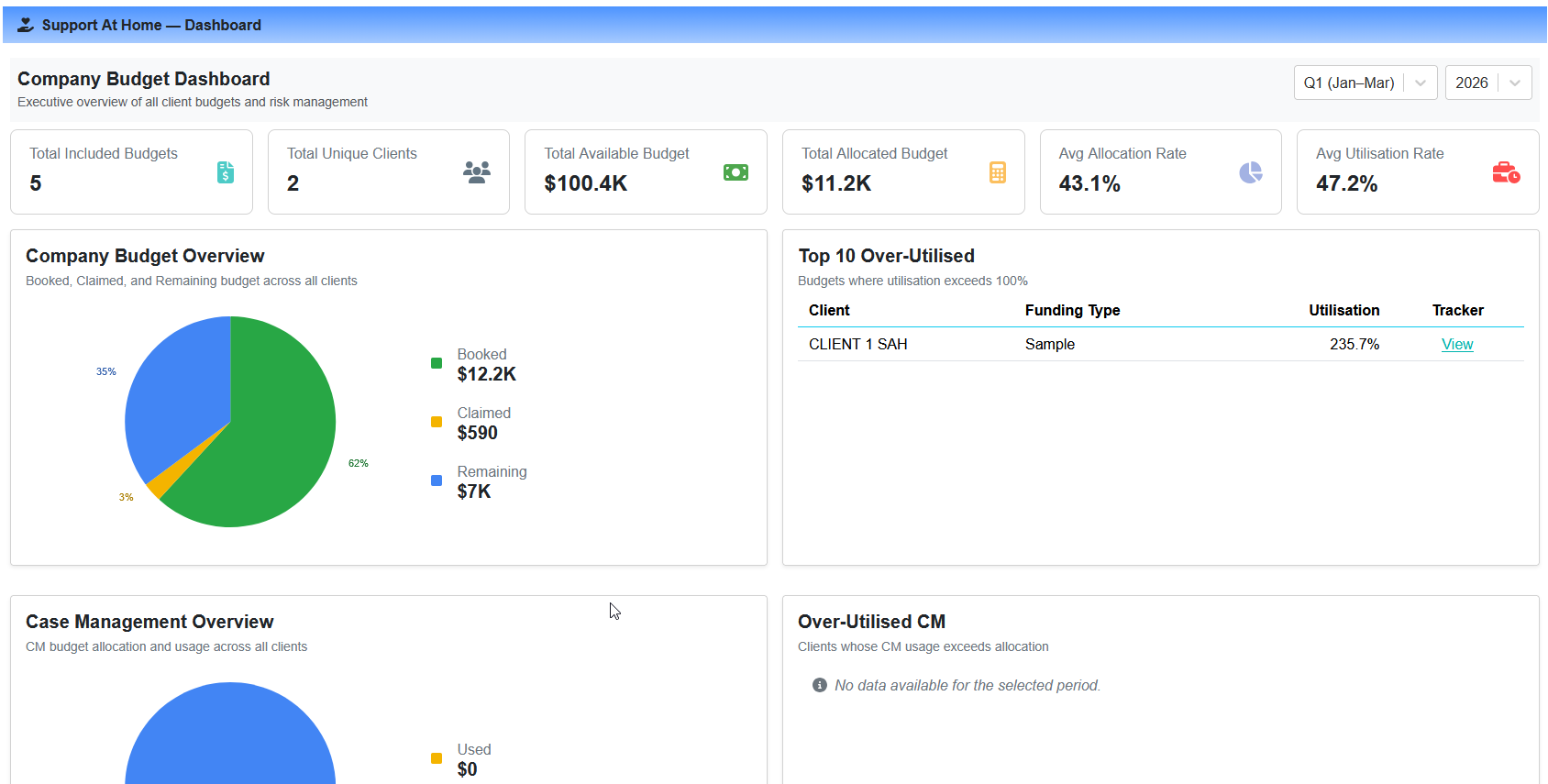
Task: Click the pie chart icon on Allocation Rate
Action: tap(1251, 172)
